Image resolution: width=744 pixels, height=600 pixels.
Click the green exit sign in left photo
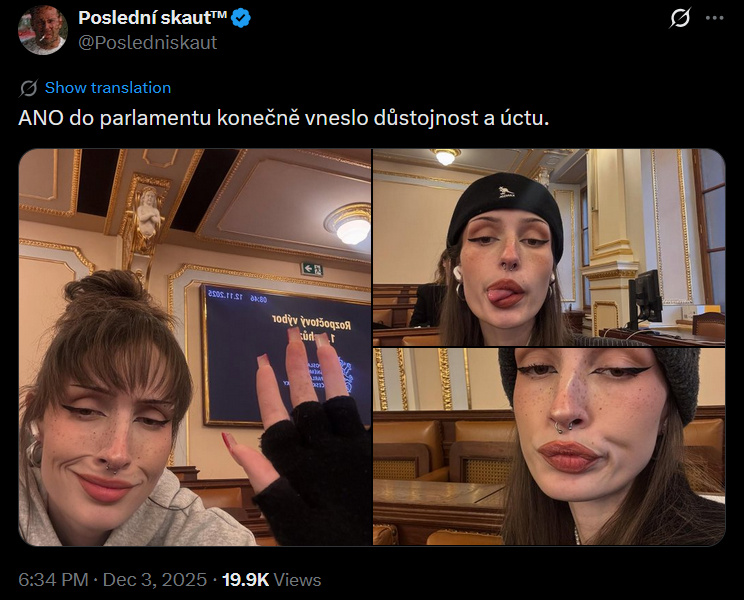point(312,269)
